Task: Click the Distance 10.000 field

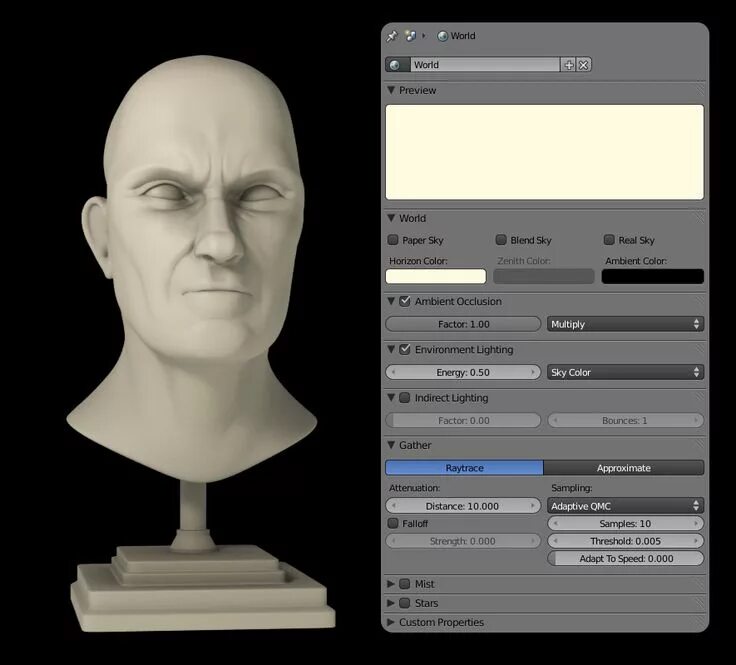Action: (463, 506)
